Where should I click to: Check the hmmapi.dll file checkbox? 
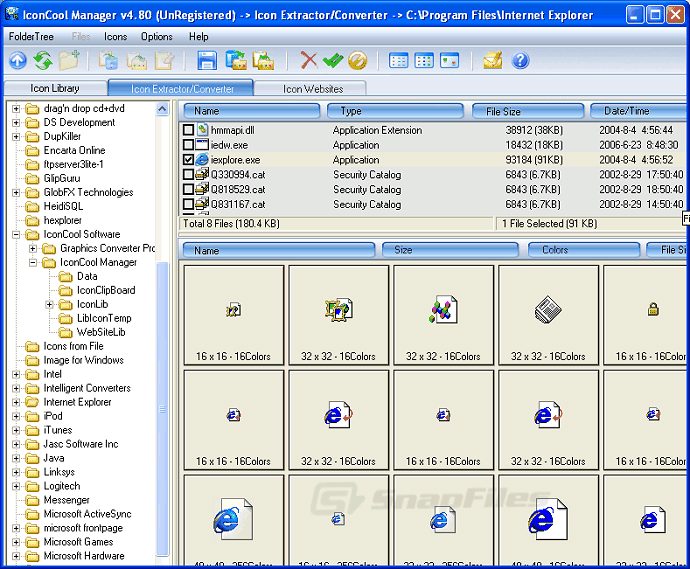pos(188,130)
